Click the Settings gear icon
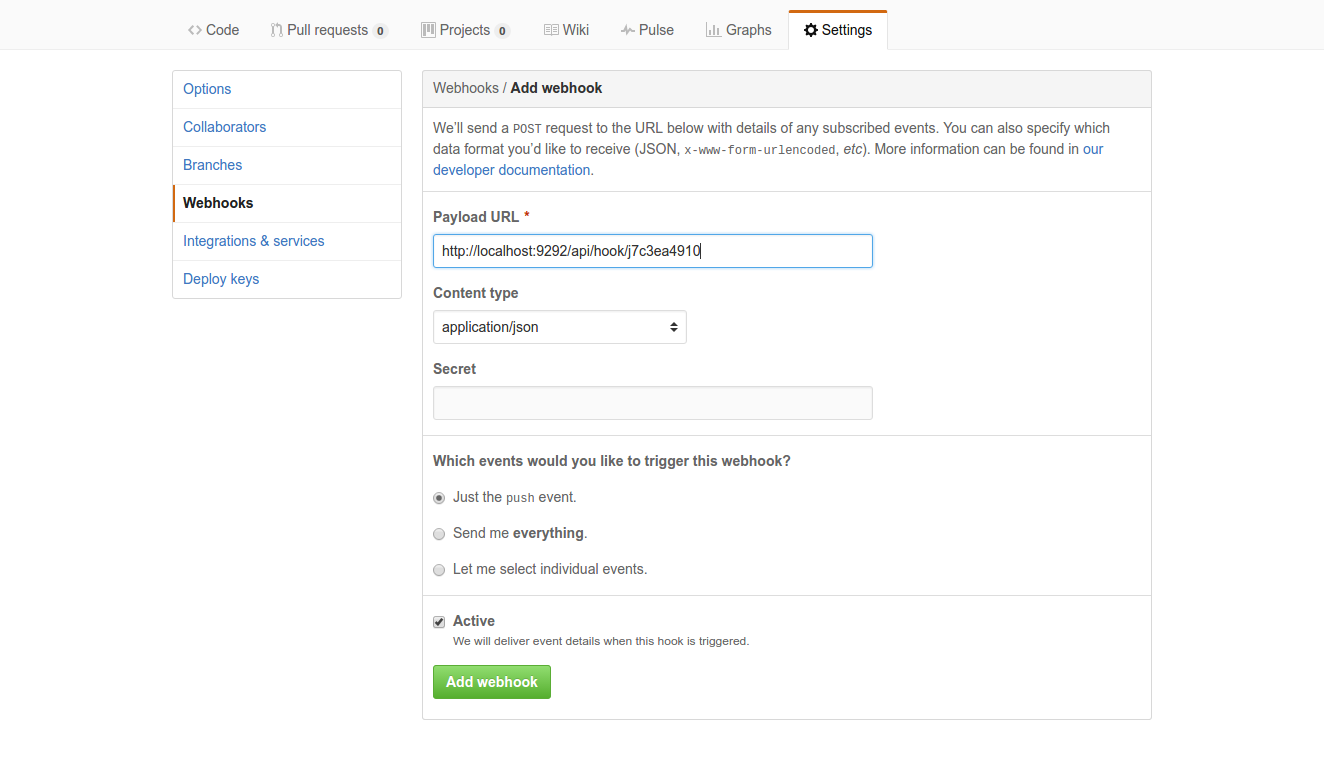Screen dimensions: 1324x764 (811, 30)
